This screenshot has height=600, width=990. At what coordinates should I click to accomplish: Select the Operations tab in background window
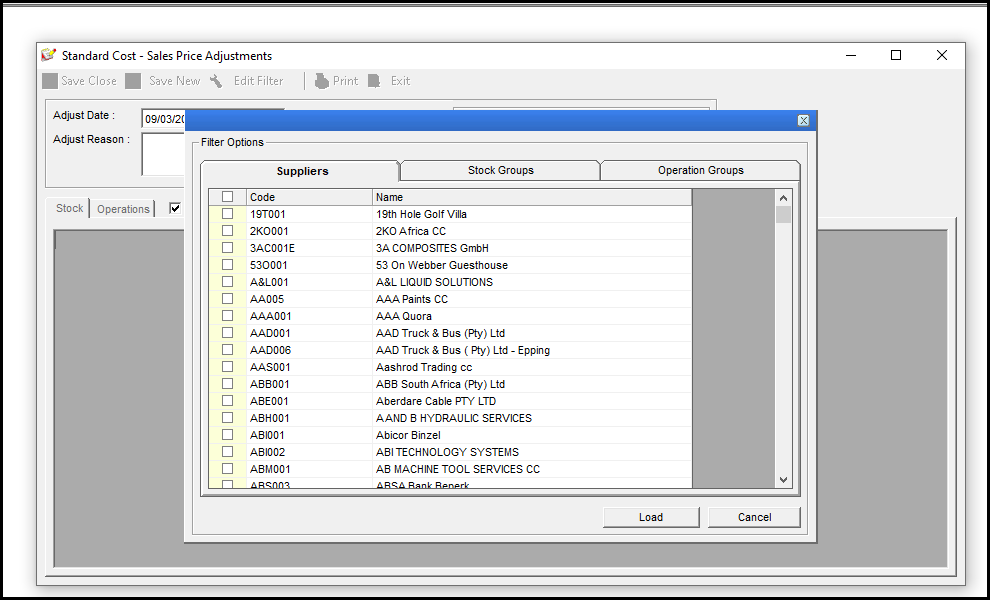coord(123,209)
